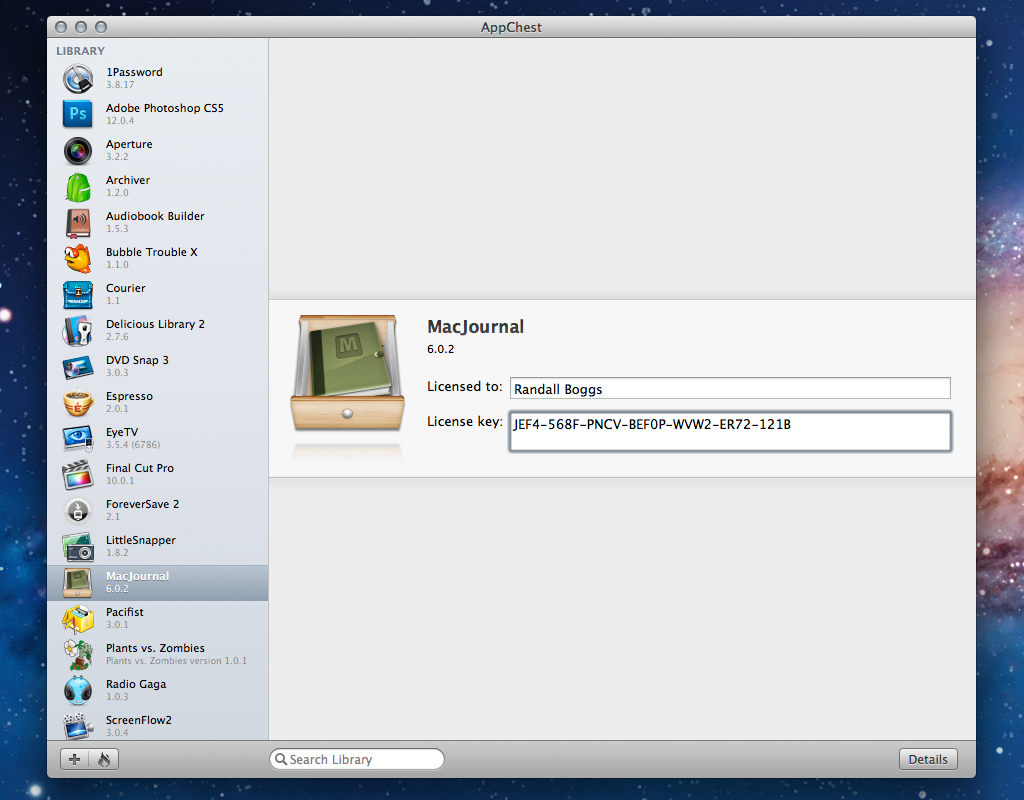Click the Delicious Library 2 icon
1024x800 pixels.
[78, 330]
